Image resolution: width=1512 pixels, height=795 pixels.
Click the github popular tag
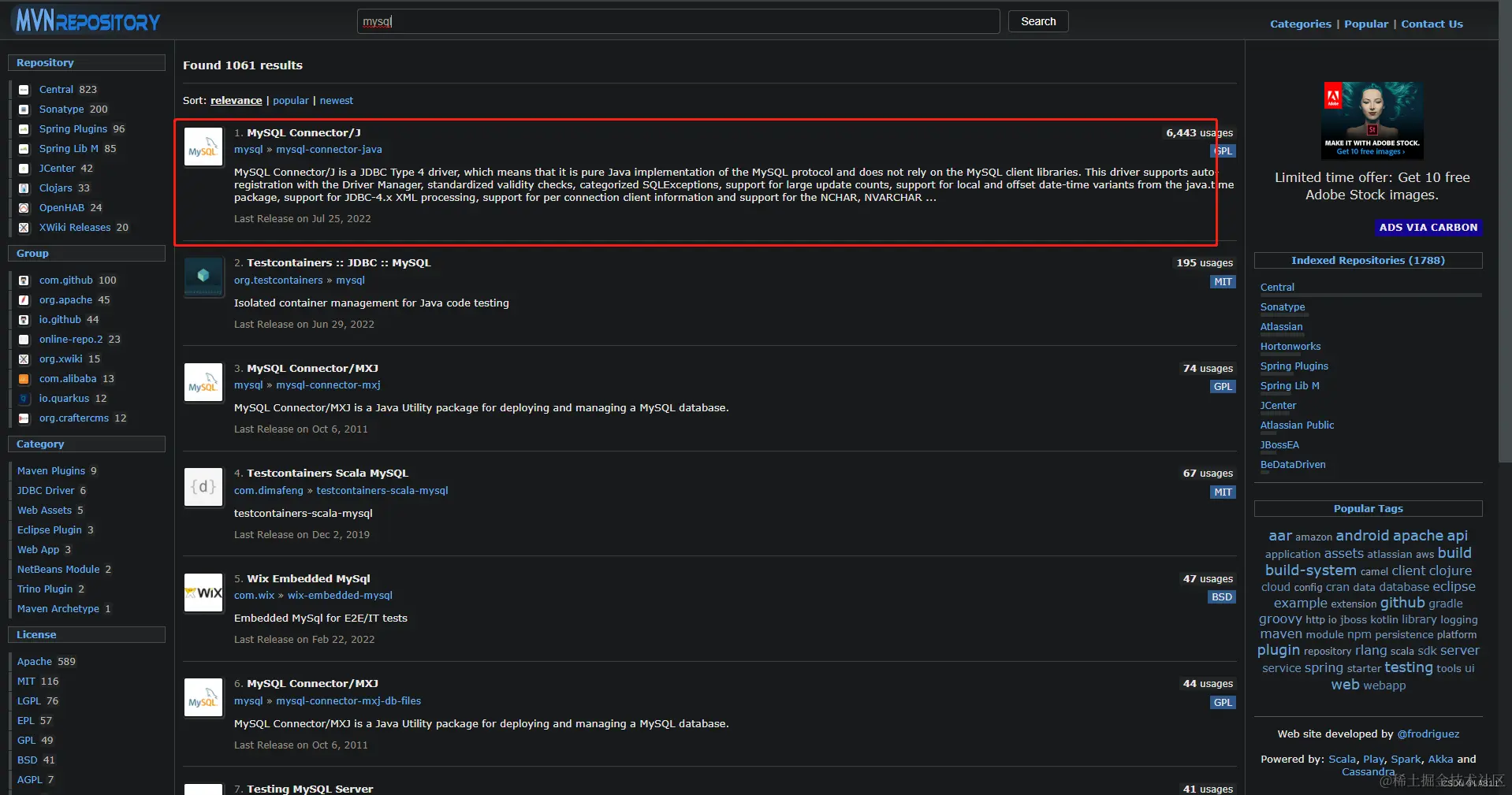(1402, 603)
